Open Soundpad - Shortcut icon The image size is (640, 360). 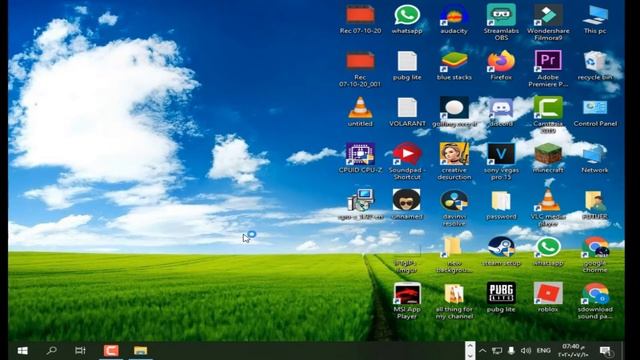pos(407,161)
